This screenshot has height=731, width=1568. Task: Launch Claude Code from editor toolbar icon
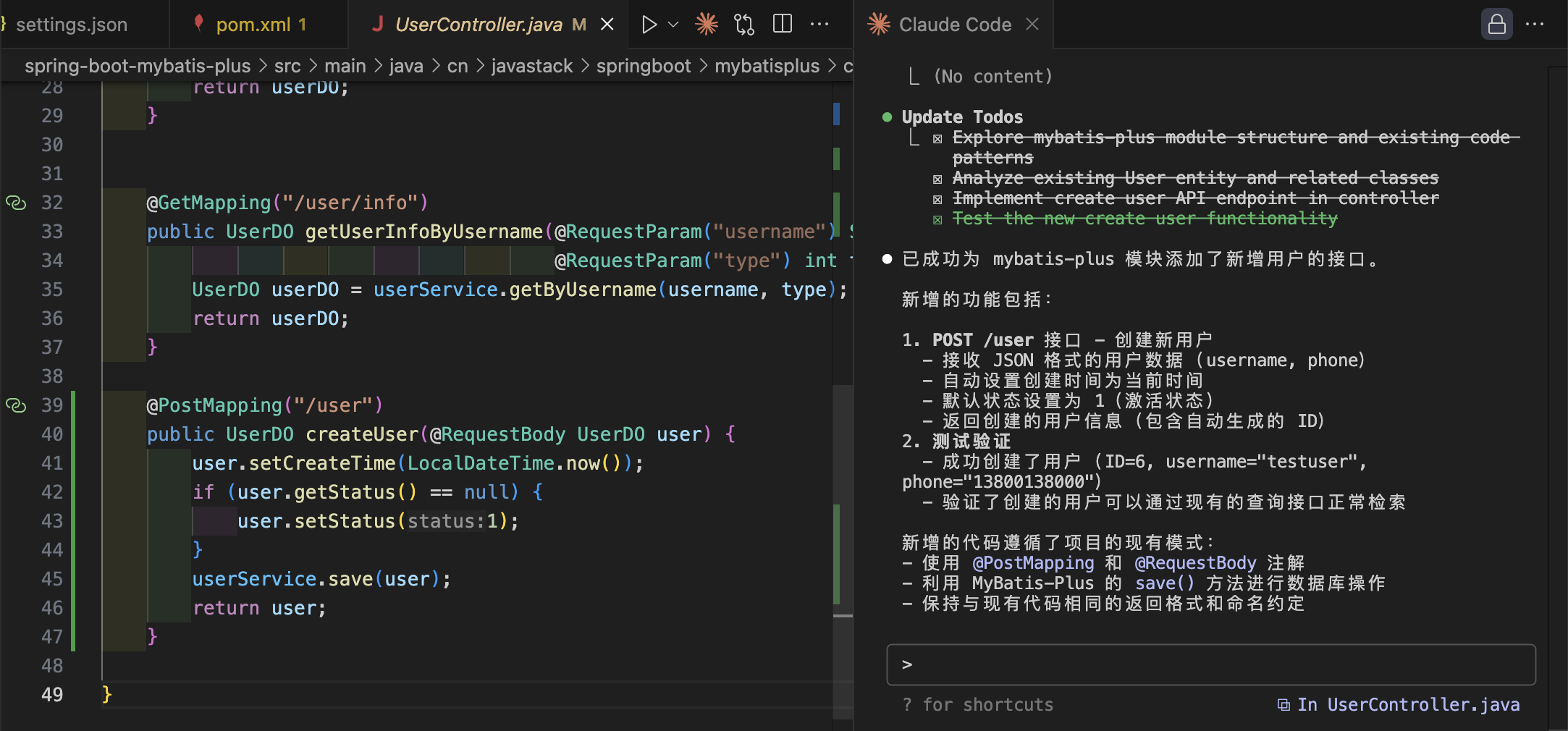(707, 25)
